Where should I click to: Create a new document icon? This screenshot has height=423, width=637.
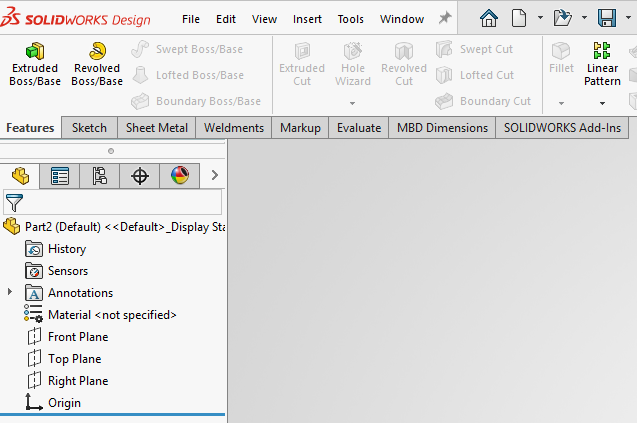(x=519, y=18)
